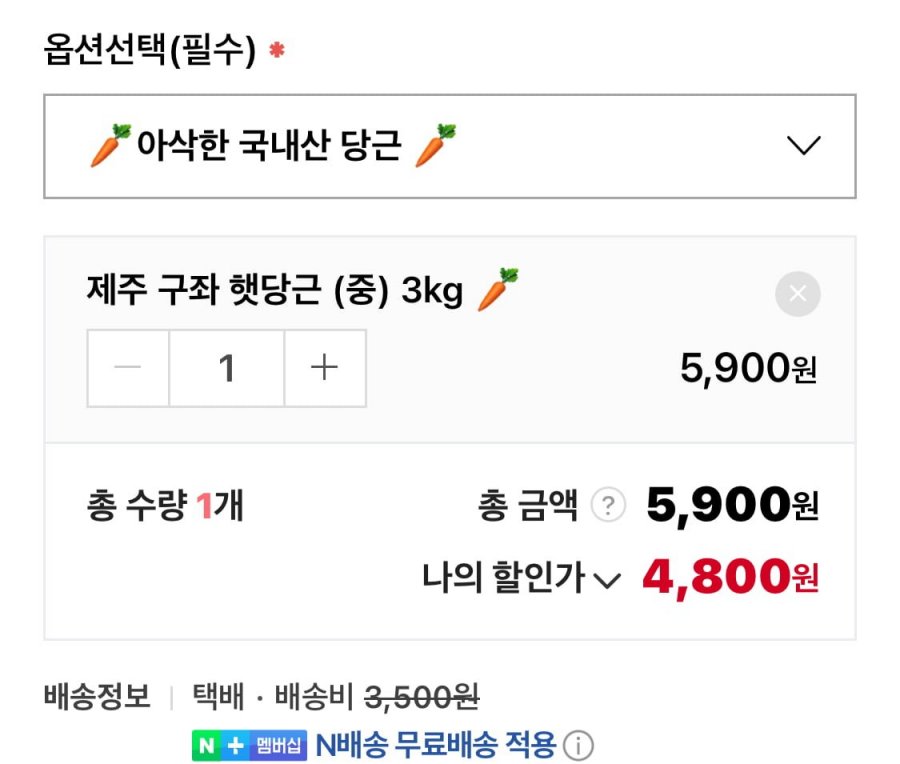Screen dimensions: 900x764
Task: Open the N배송 무료배송 적용 link
Action: [435, 745]
